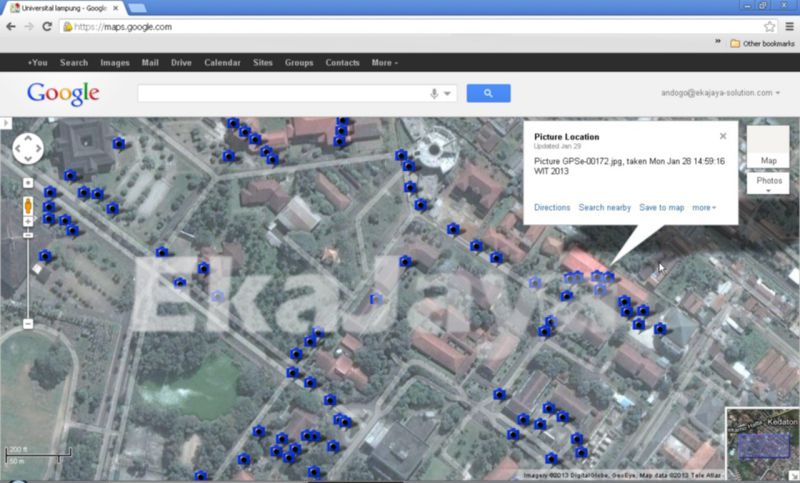Click the blue search magnifier button
Screen dimensions: 800x483
(x=488, y=93)
